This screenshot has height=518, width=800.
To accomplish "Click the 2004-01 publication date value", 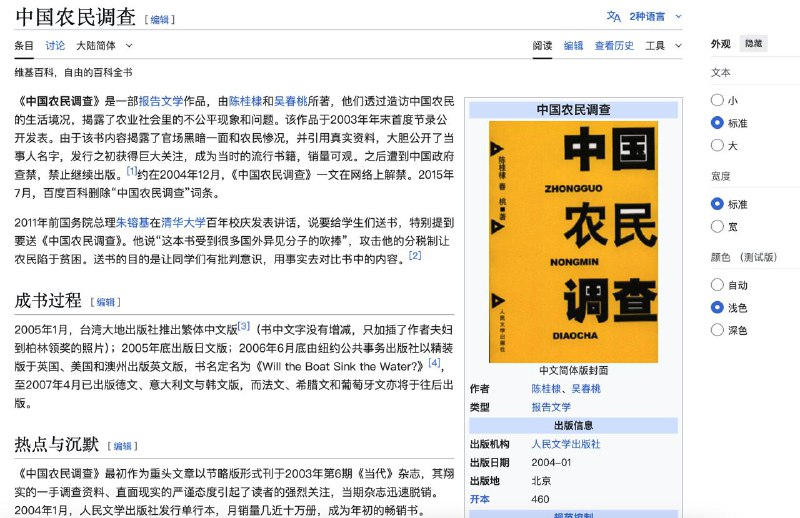I will coord(551,462).
